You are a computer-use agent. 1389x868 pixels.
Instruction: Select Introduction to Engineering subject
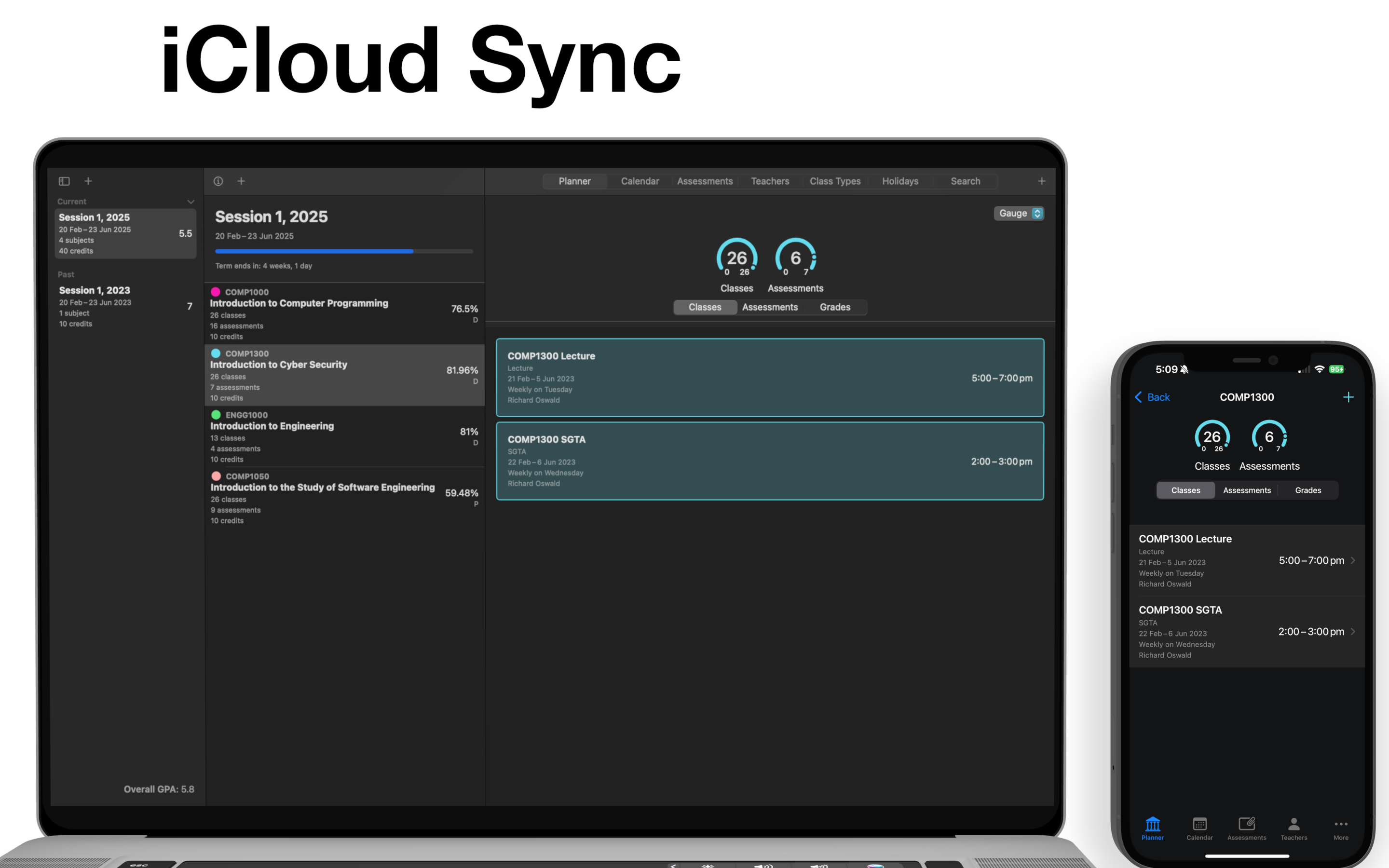click(344, 437)
